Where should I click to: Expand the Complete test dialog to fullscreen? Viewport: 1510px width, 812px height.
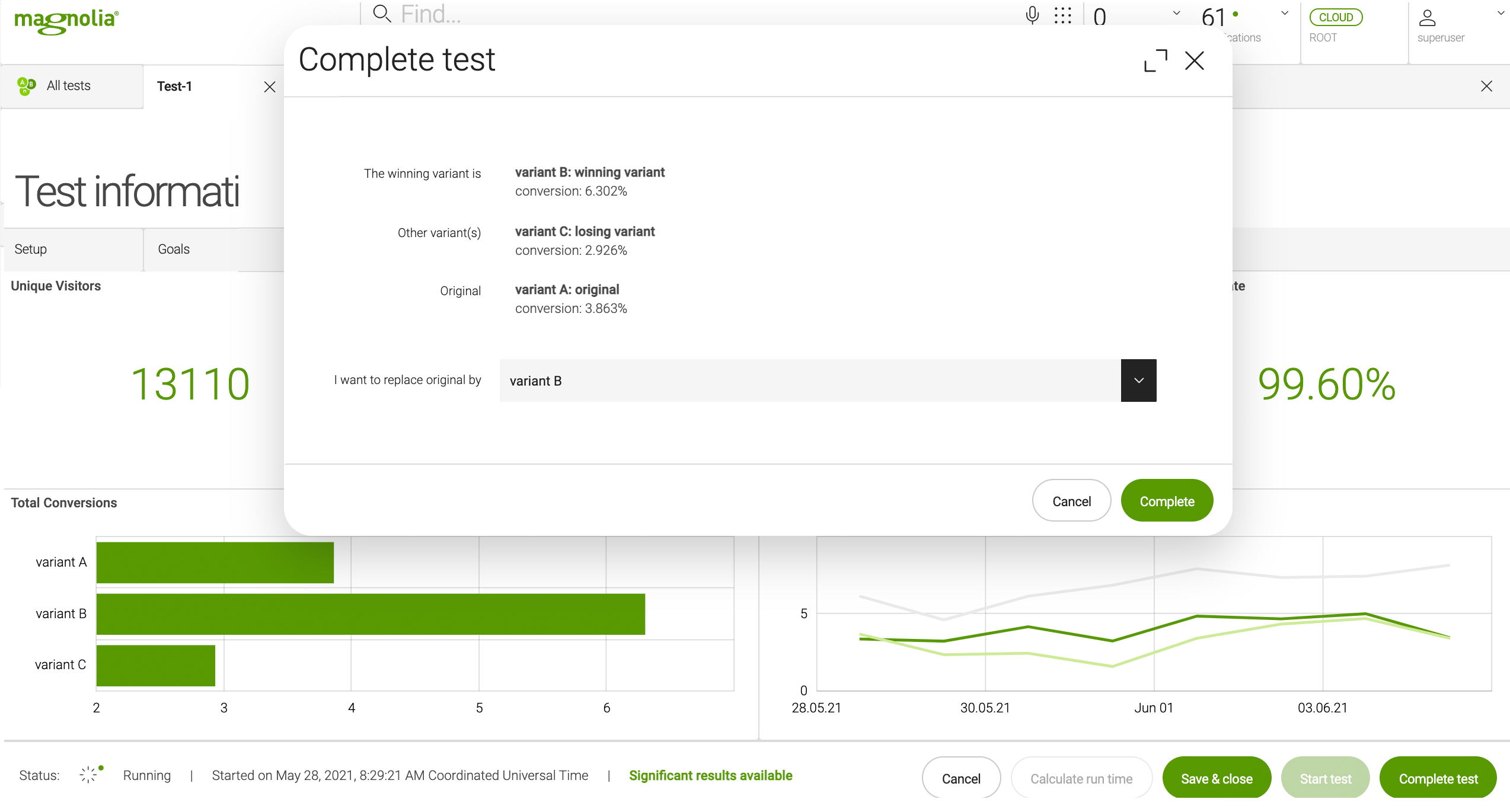1155,60
